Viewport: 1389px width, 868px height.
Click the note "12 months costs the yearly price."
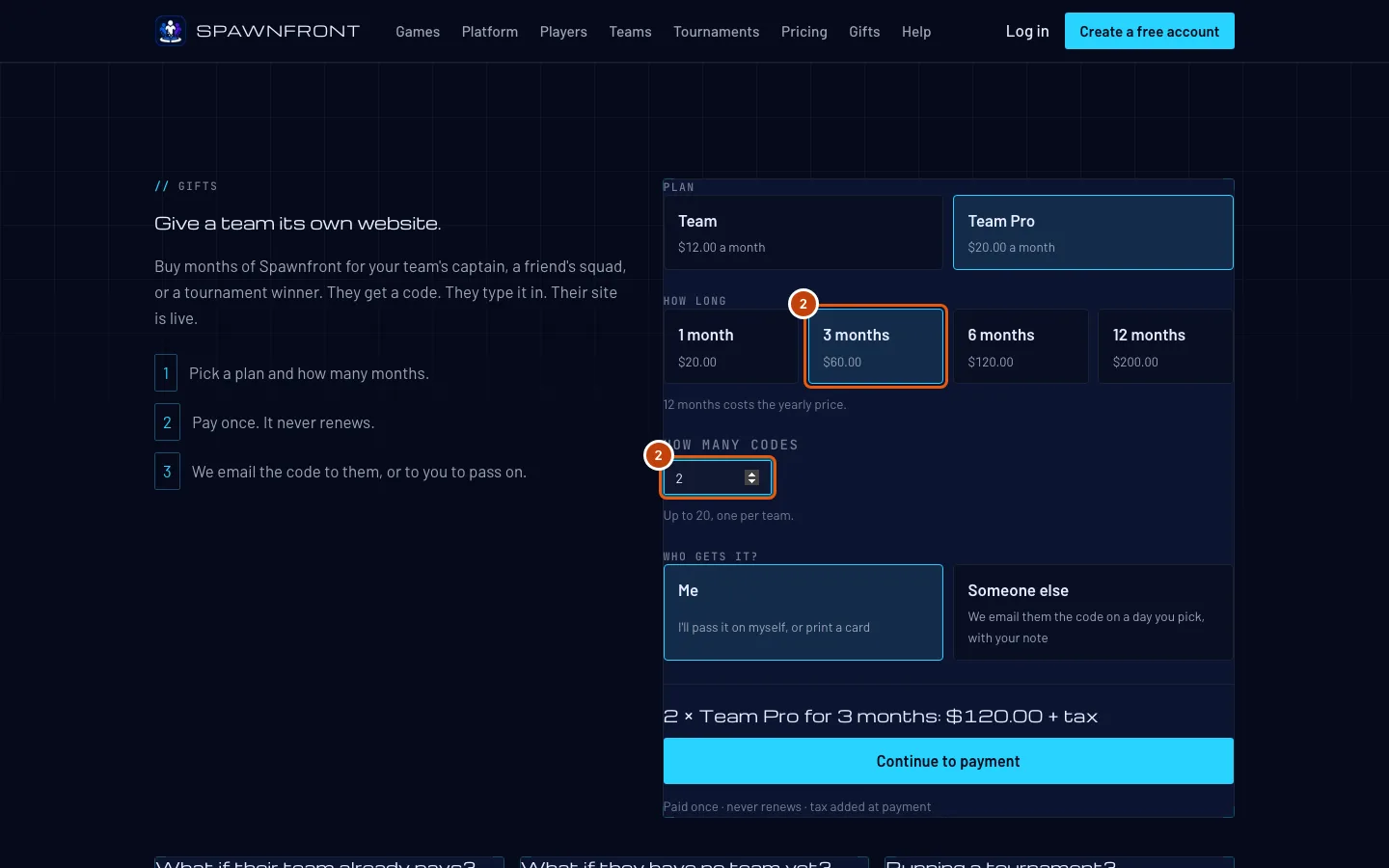pos(754,405)
